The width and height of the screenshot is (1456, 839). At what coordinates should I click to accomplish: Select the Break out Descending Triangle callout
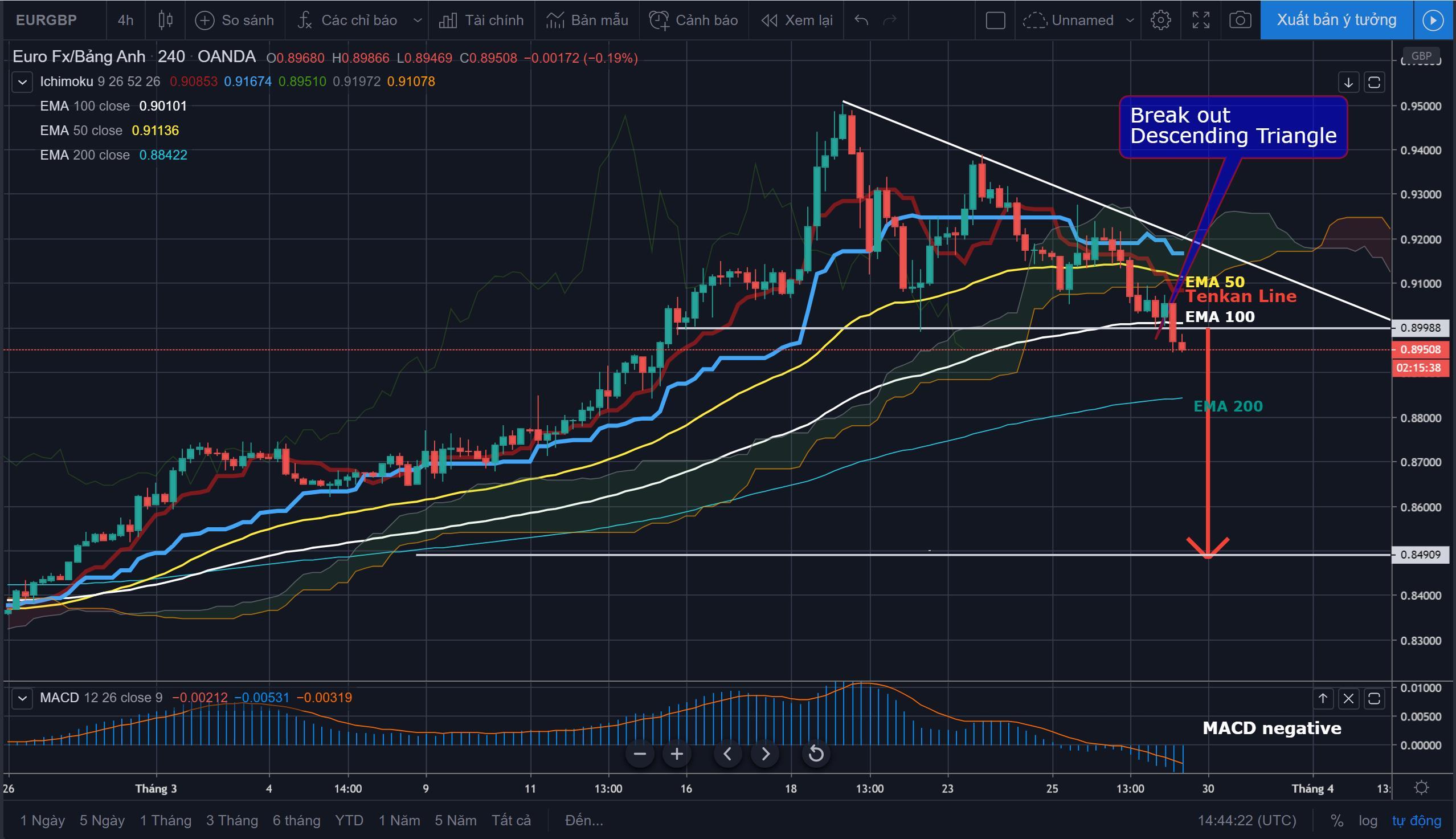[1233, 126]
